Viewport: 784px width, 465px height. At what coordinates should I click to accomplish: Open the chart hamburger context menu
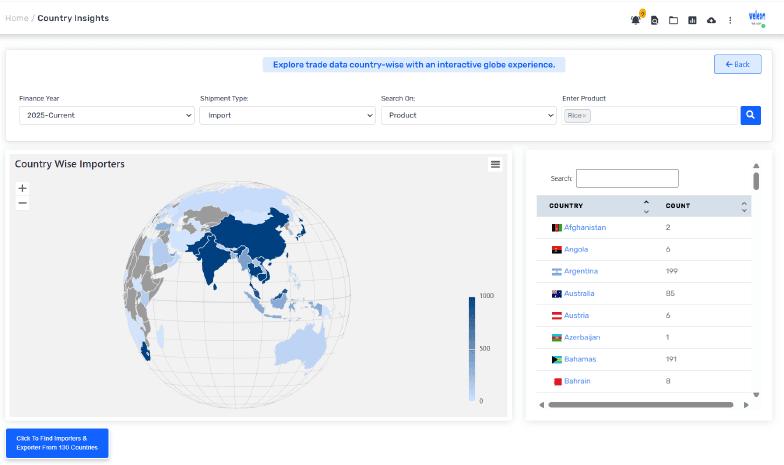(x=495, y=164)
